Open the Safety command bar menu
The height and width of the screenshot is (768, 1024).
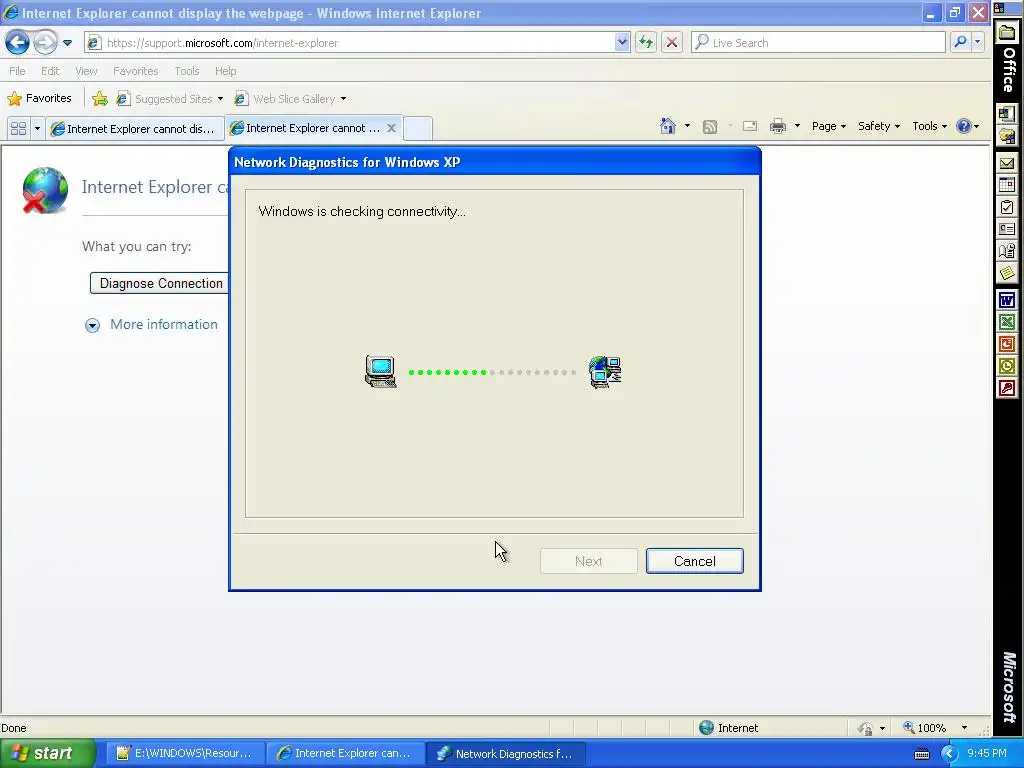[x=878, y=126]
